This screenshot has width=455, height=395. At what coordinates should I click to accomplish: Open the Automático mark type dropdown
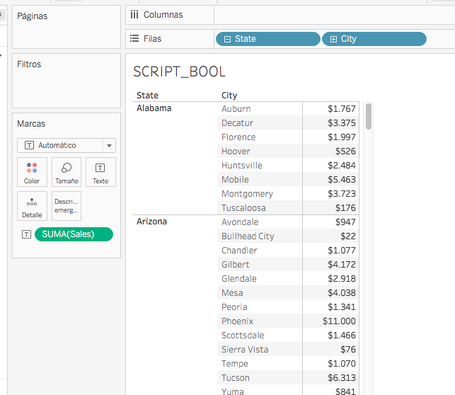(66, 145)
